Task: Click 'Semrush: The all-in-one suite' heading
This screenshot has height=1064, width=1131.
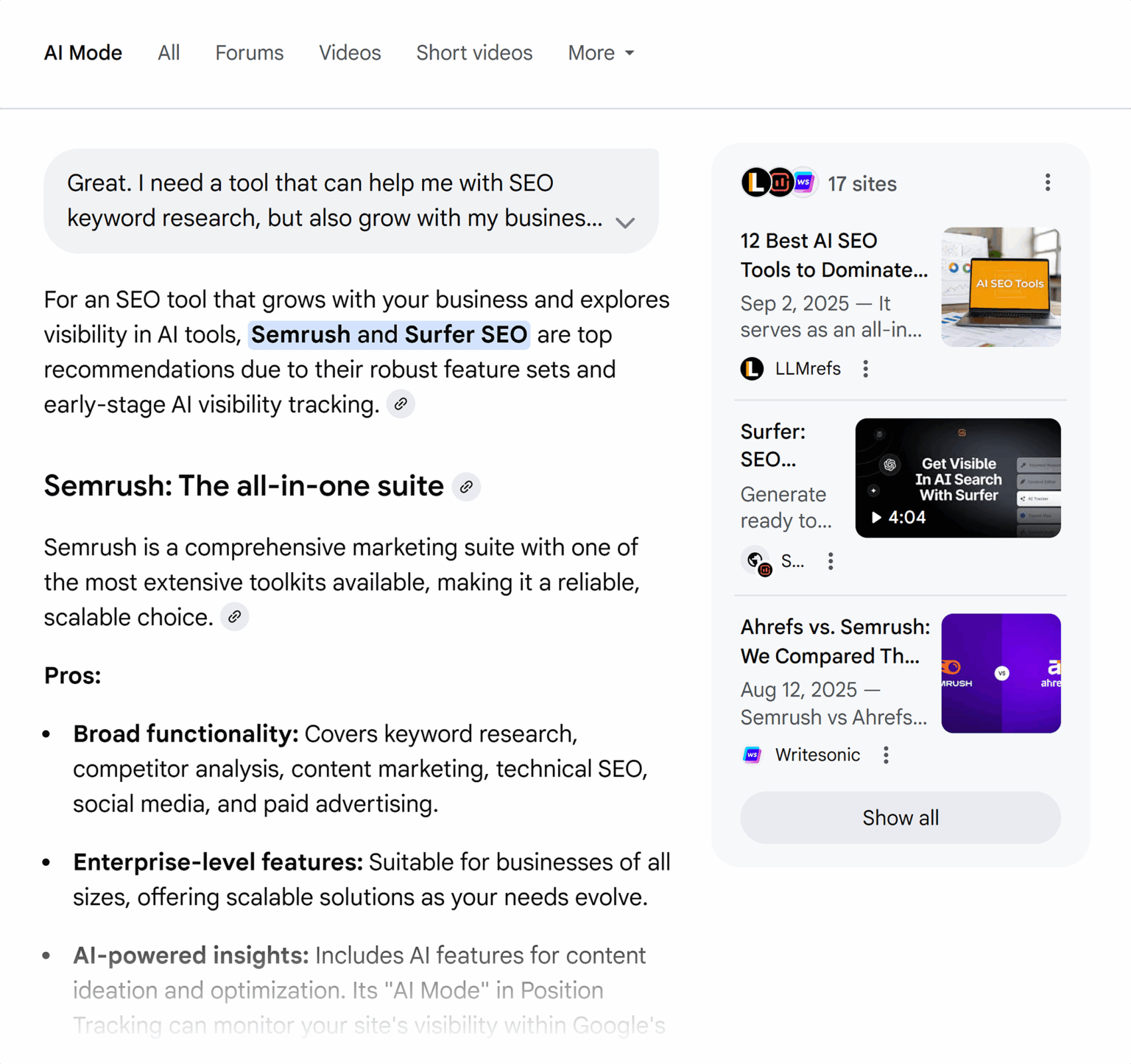Action: click(244, 486)
